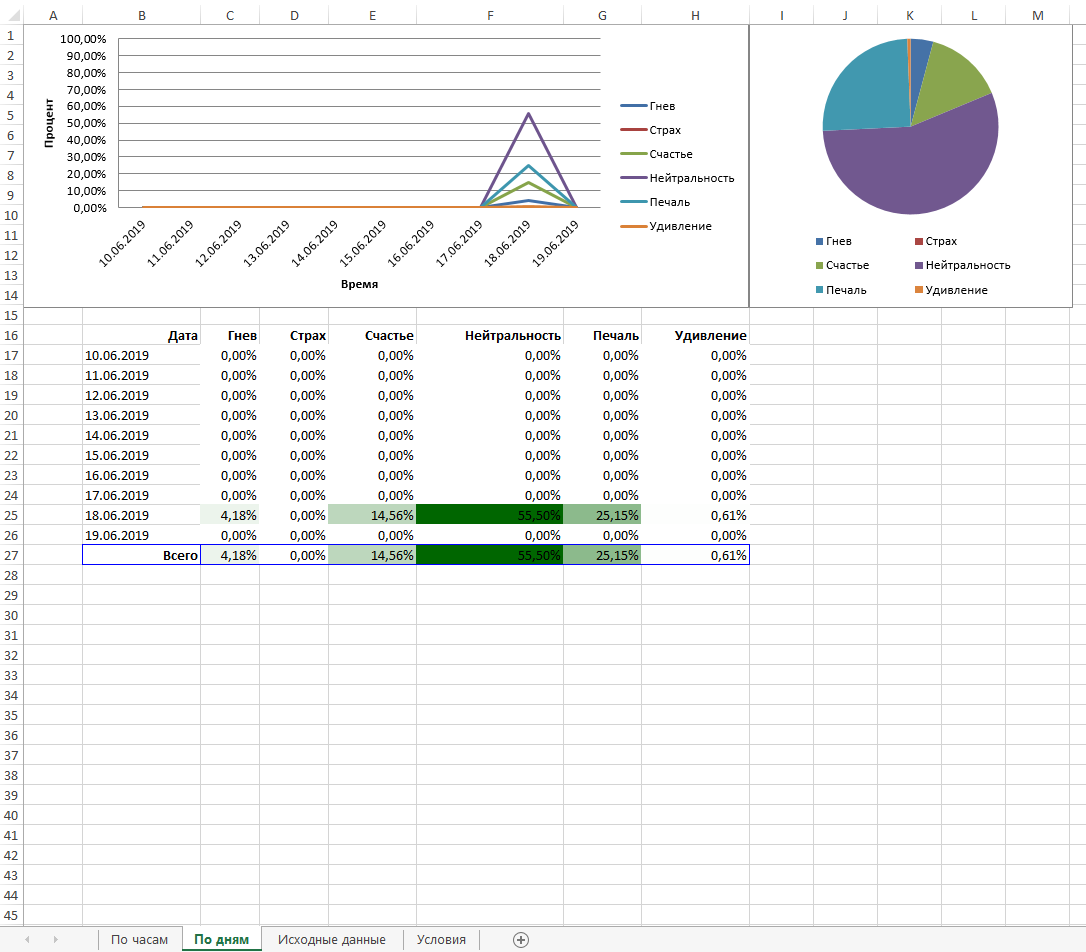Select 55,50% cell in row 25
Screen dimensions: 1086x952
click(x=490, y=516)
